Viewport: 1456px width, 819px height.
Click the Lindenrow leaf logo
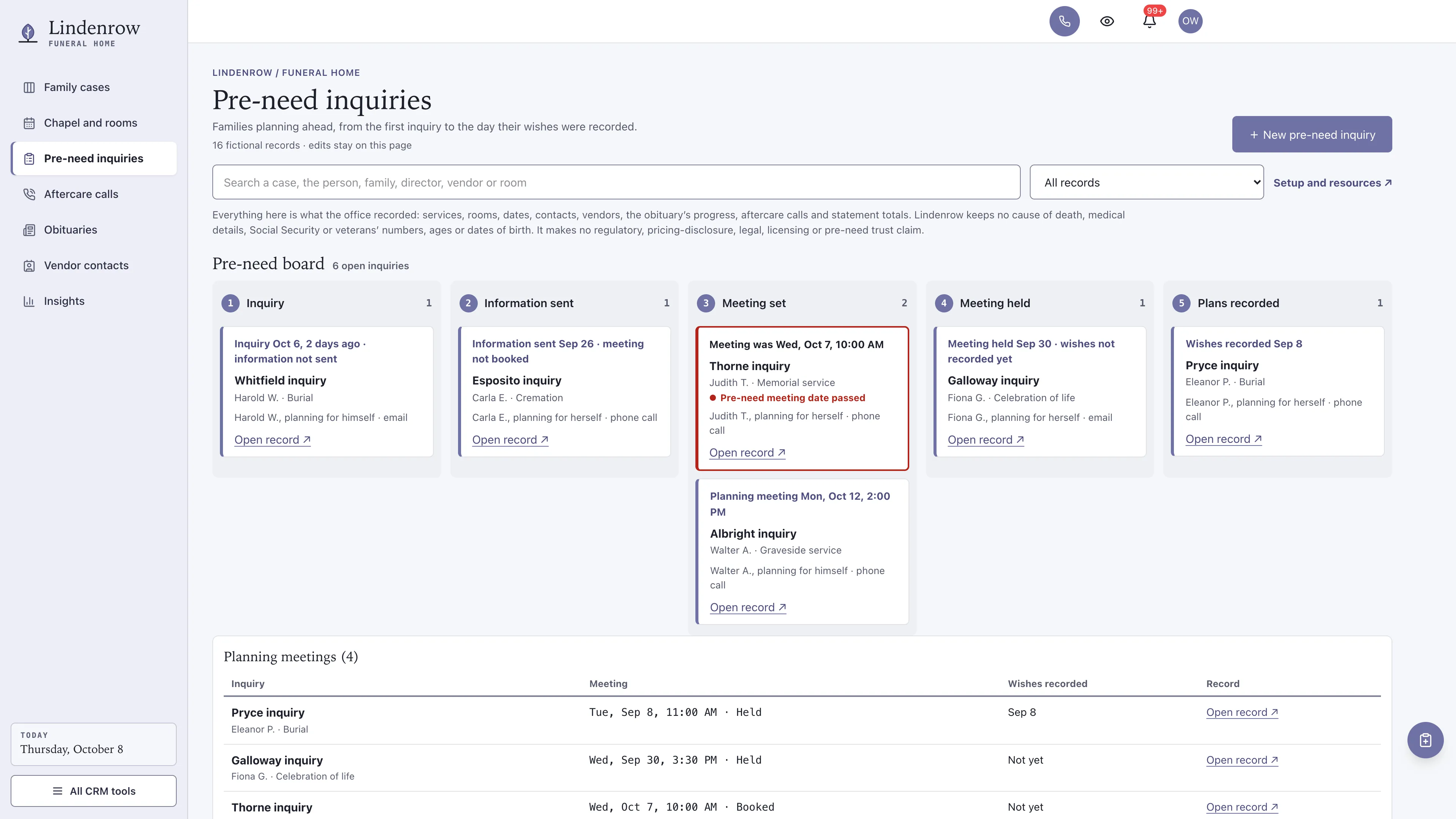[28, 33]
